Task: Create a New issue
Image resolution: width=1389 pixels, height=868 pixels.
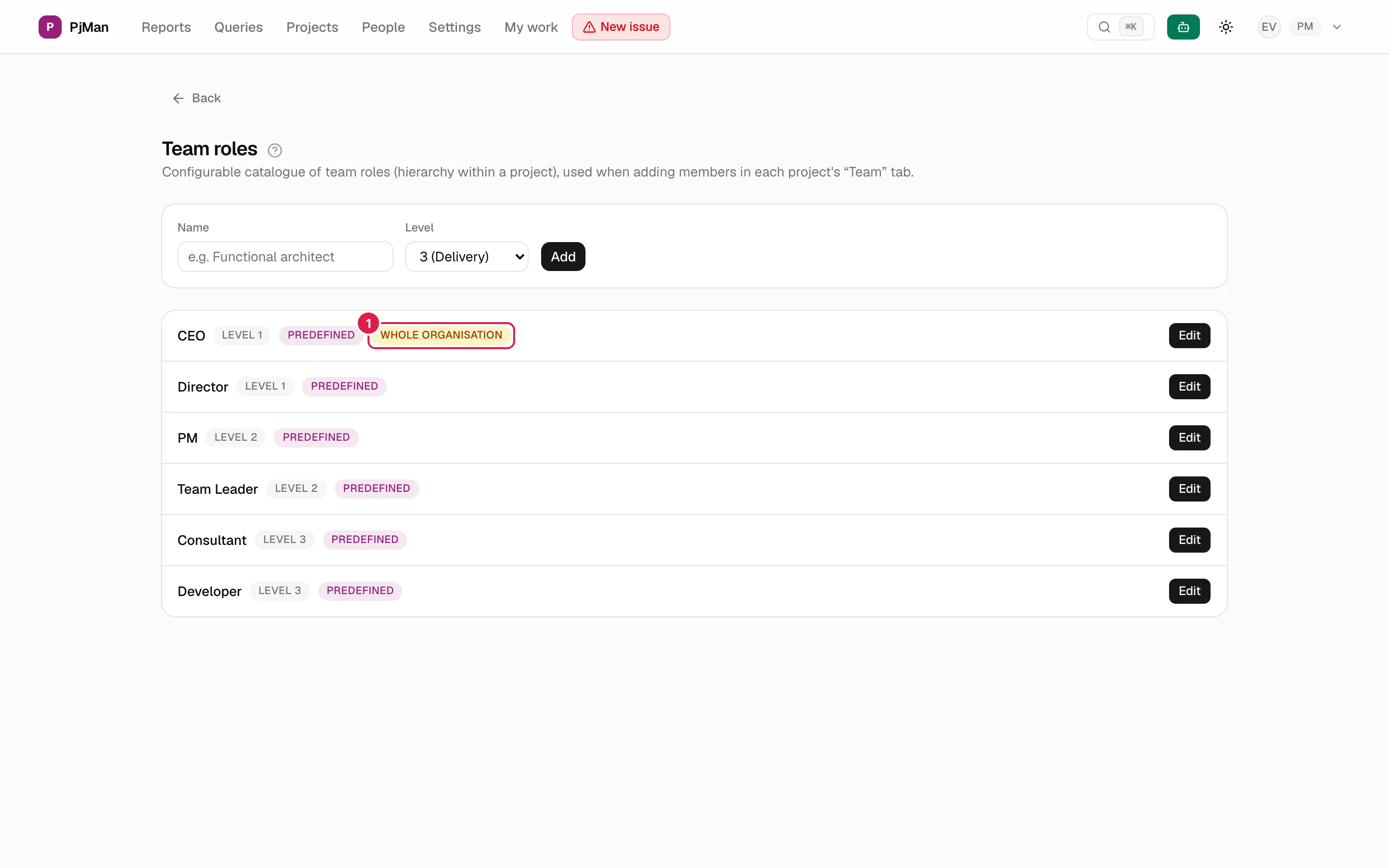Action: [621, 27]
